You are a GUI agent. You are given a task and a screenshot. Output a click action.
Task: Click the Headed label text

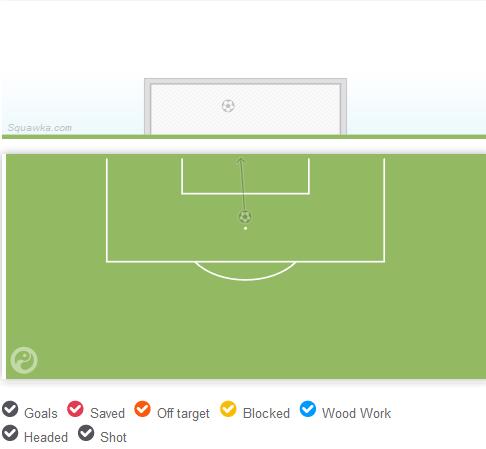point(46,437)
